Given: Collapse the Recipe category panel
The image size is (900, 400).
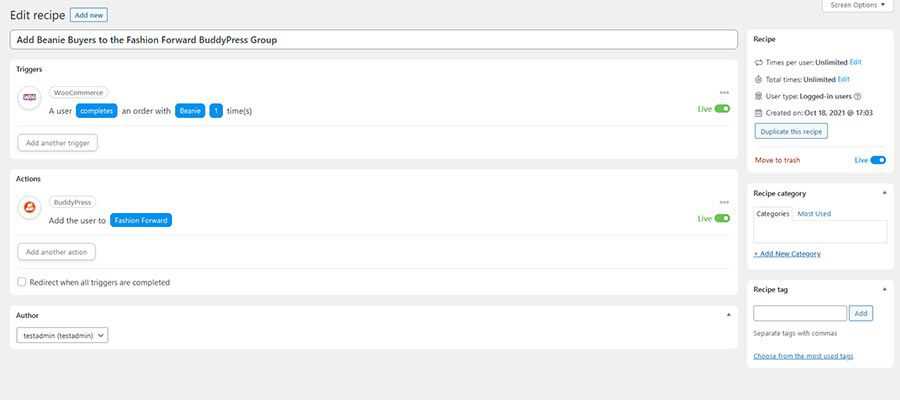Looking at the screenshot, I should pos(884,193).
